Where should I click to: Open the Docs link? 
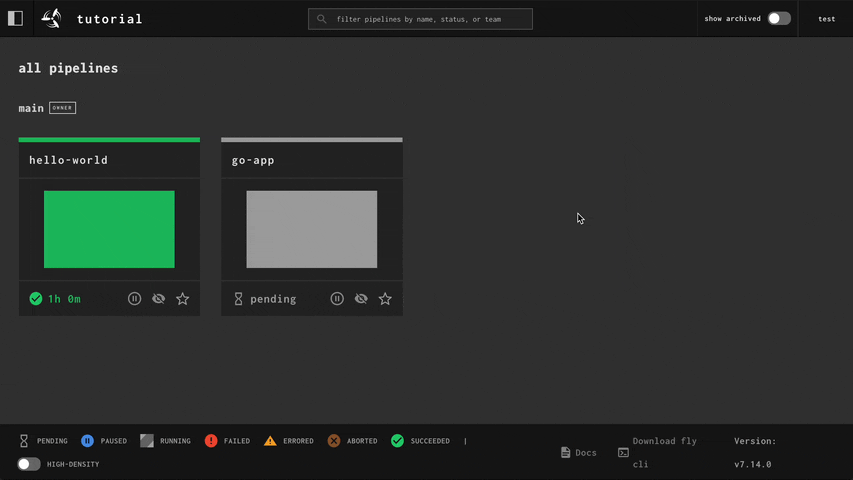tap(585, 453)
